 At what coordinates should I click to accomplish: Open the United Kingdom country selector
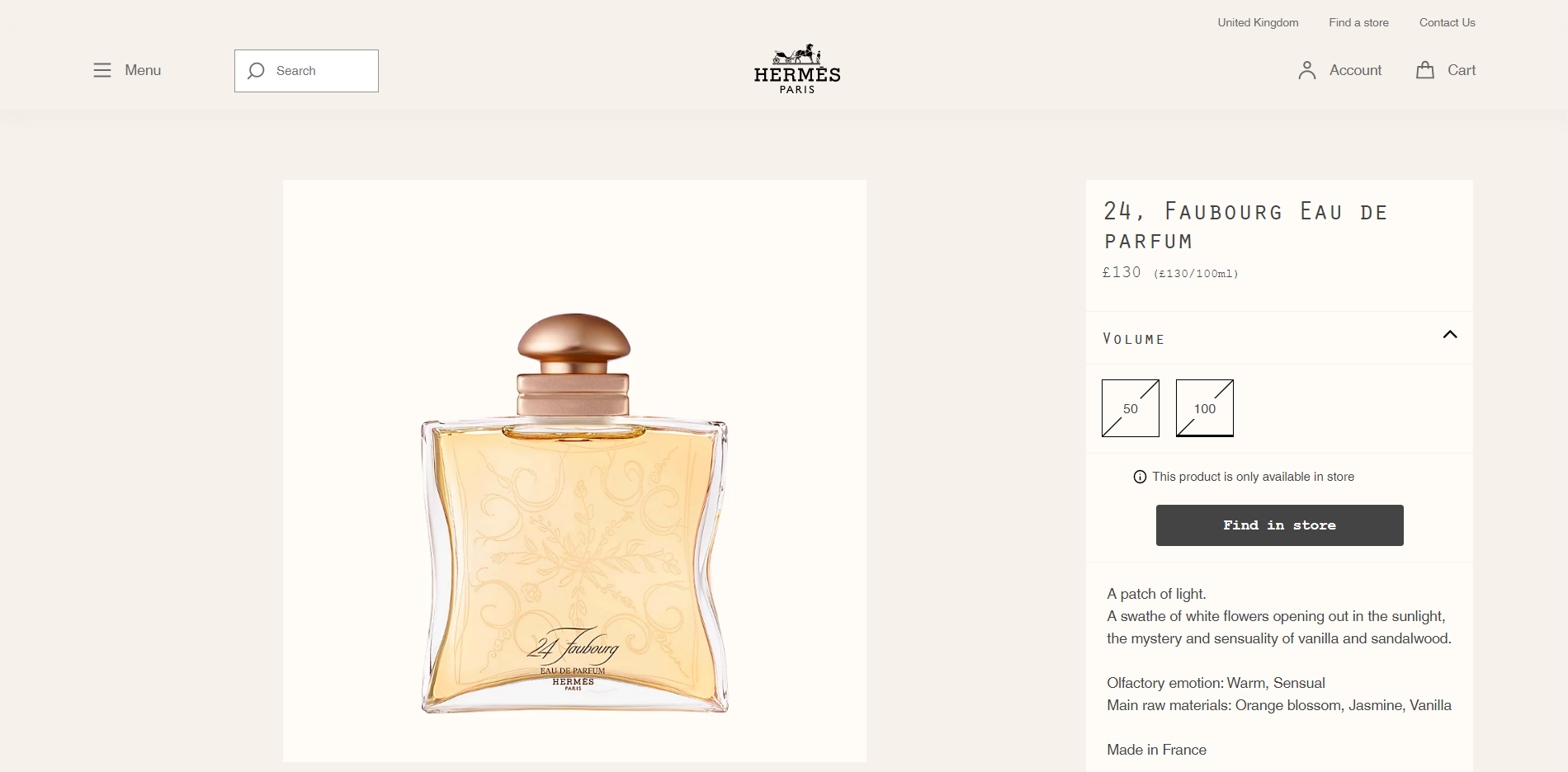[1258, 22]
